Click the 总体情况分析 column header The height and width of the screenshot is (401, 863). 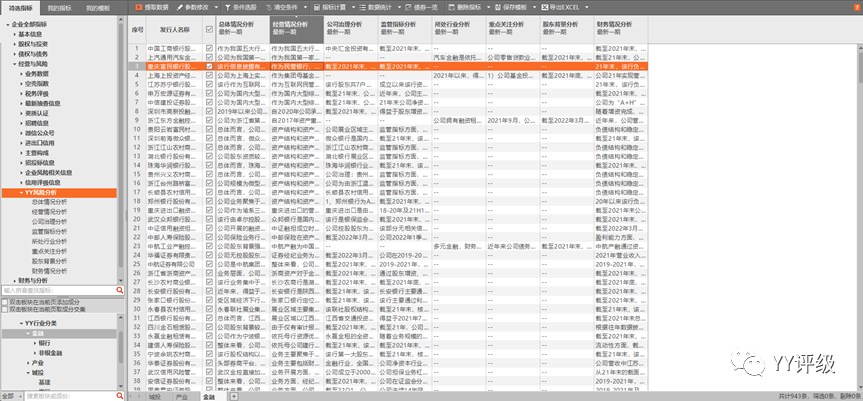[242, 29]
